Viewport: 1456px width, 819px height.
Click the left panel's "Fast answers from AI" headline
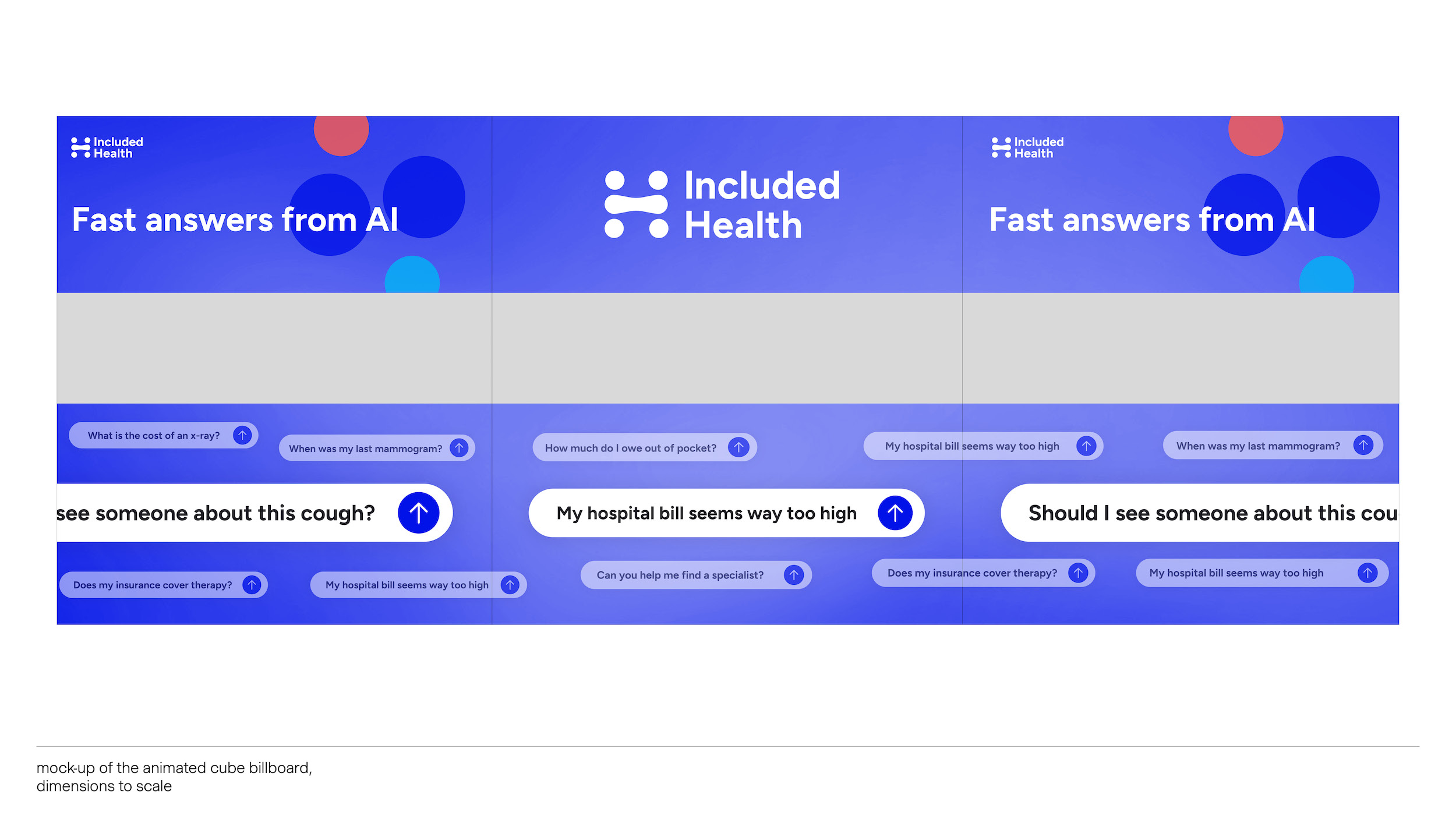[235, 220]
